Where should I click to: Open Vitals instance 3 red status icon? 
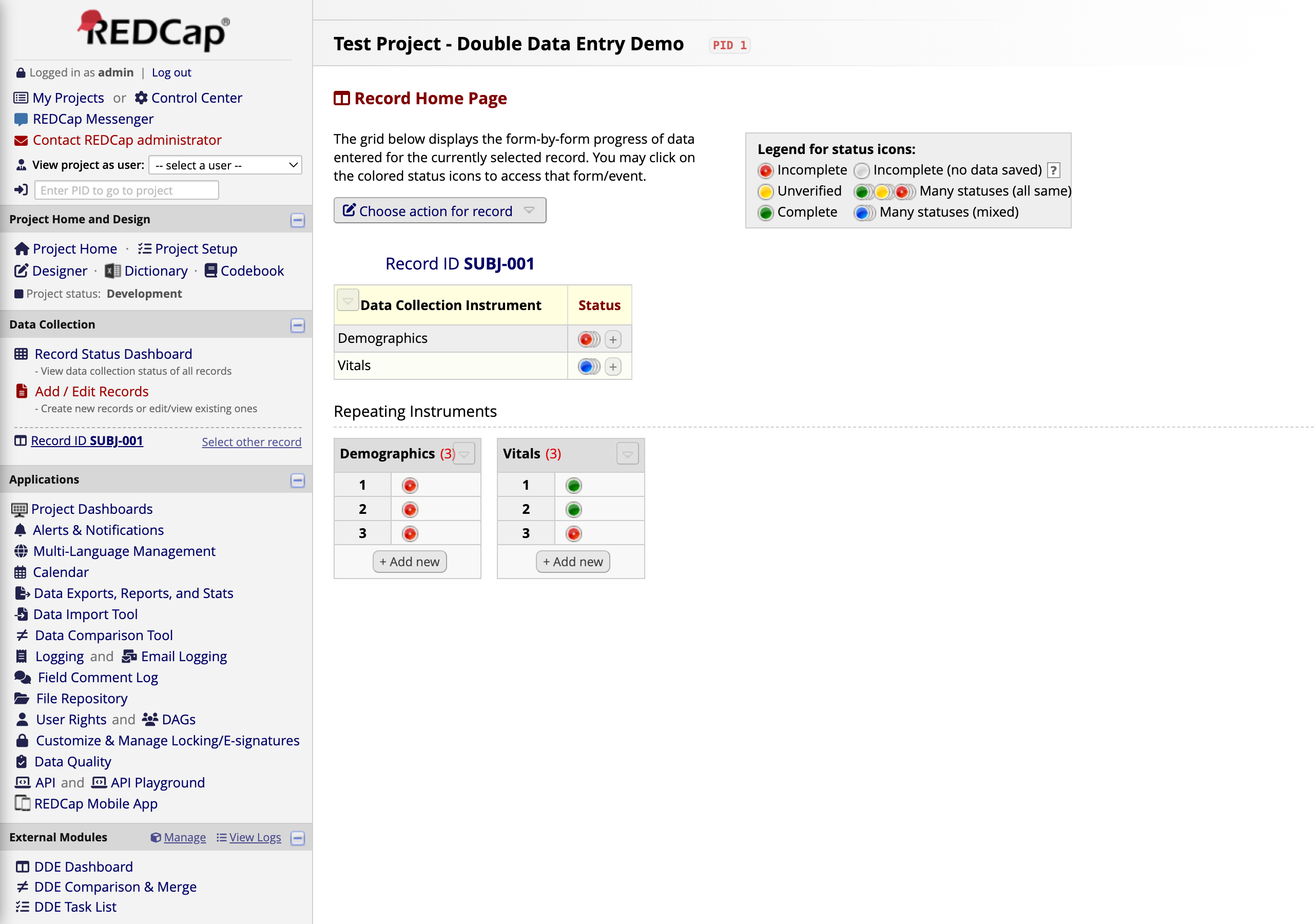(573, 533)
